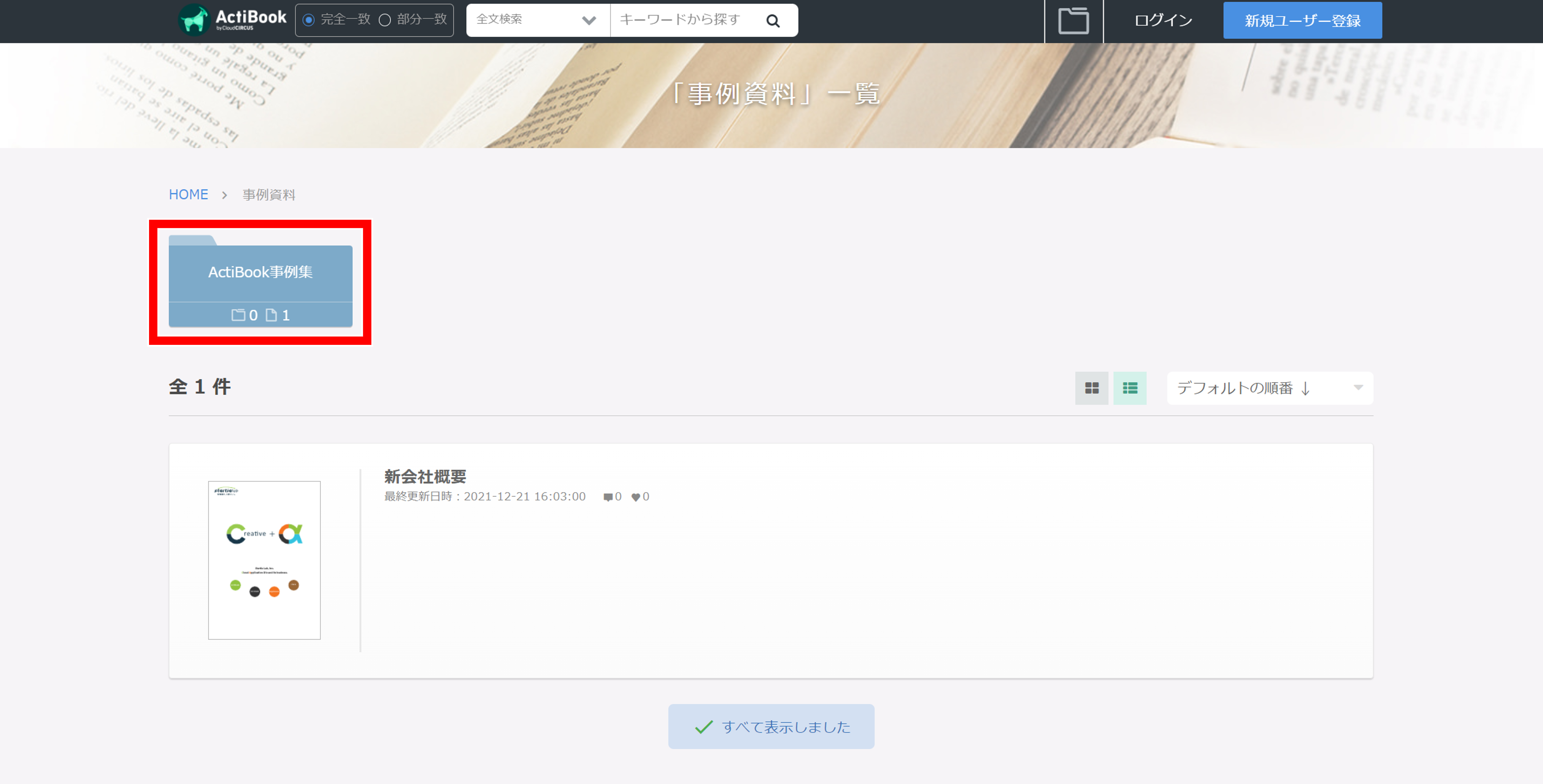Select the 完全一致 radio button
Viewport: 1543px width, 784px height.
(309, 20)
